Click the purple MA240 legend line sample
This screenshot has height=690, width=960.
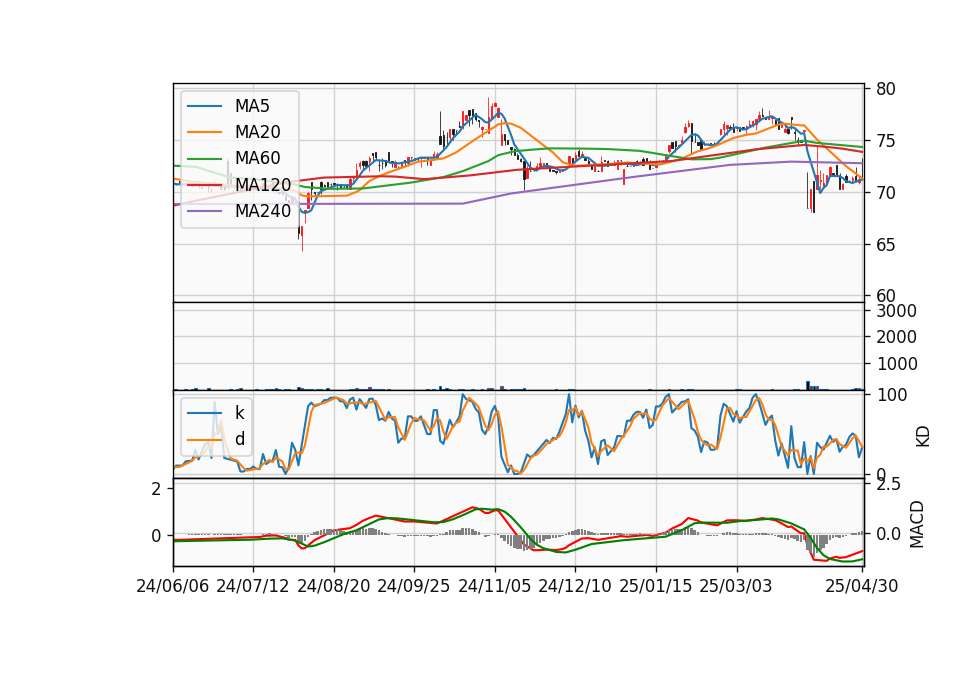[x=204, y=211]
